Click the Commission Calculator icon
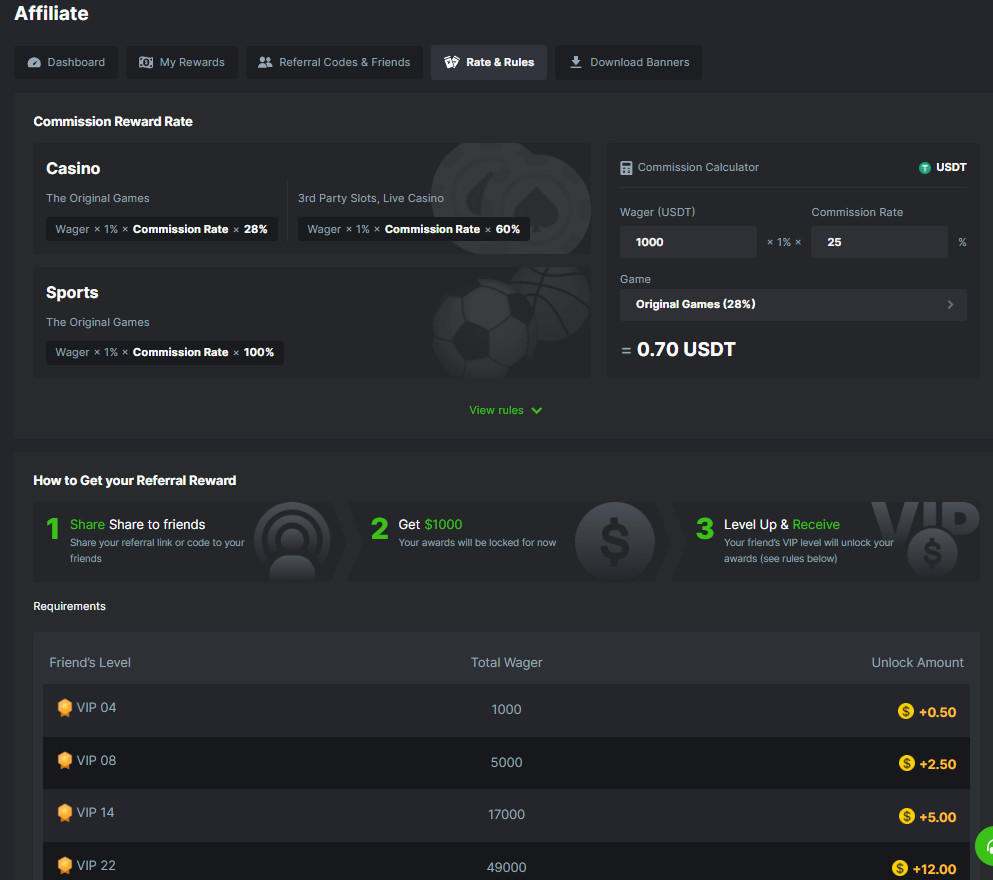Viewport: 993px width, 880px height. [626, 168]
